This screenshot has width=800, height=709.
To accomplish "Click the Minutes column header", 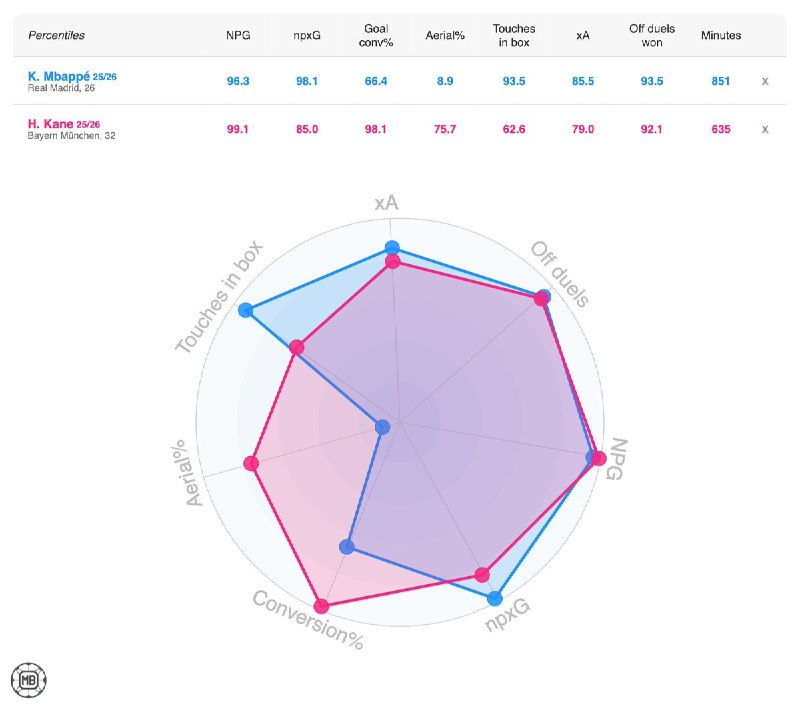I will tap(721, 35).
